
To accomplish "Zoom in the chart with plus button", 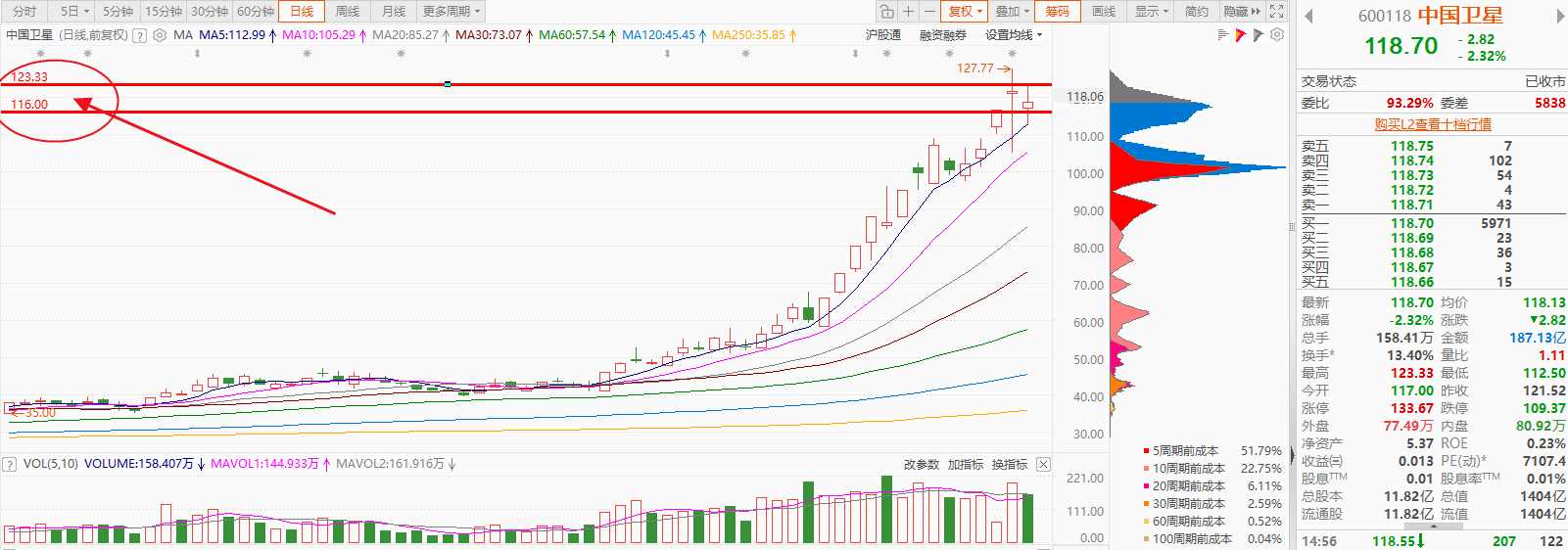I will [x=909, y=12].
